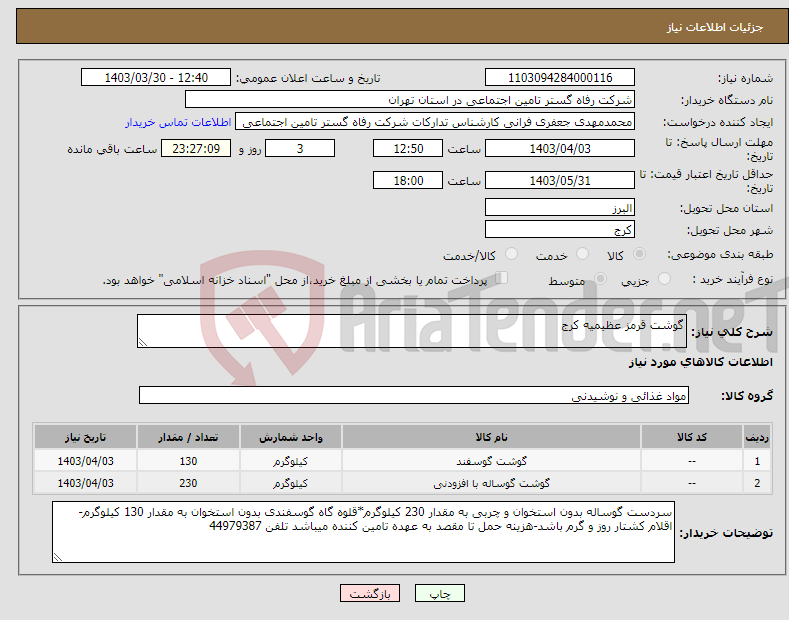Select the کالا/خدمت radio button

pos(511,254)
